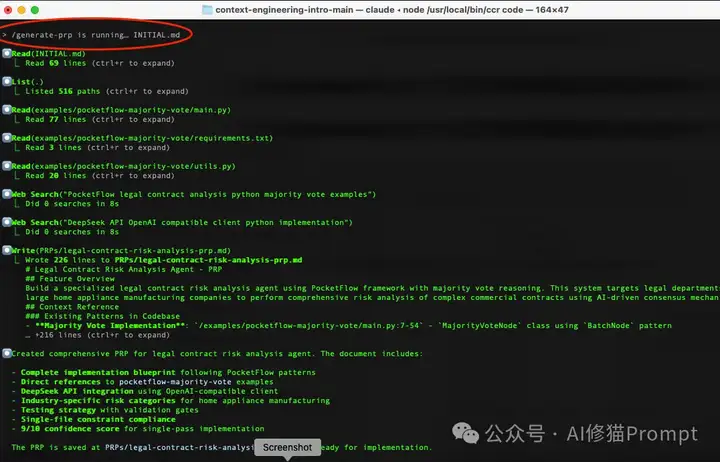720x462 pixels.
Task: Click 'Read 20 lines (ctrl+r to expand)'
Action: (100, 175)
